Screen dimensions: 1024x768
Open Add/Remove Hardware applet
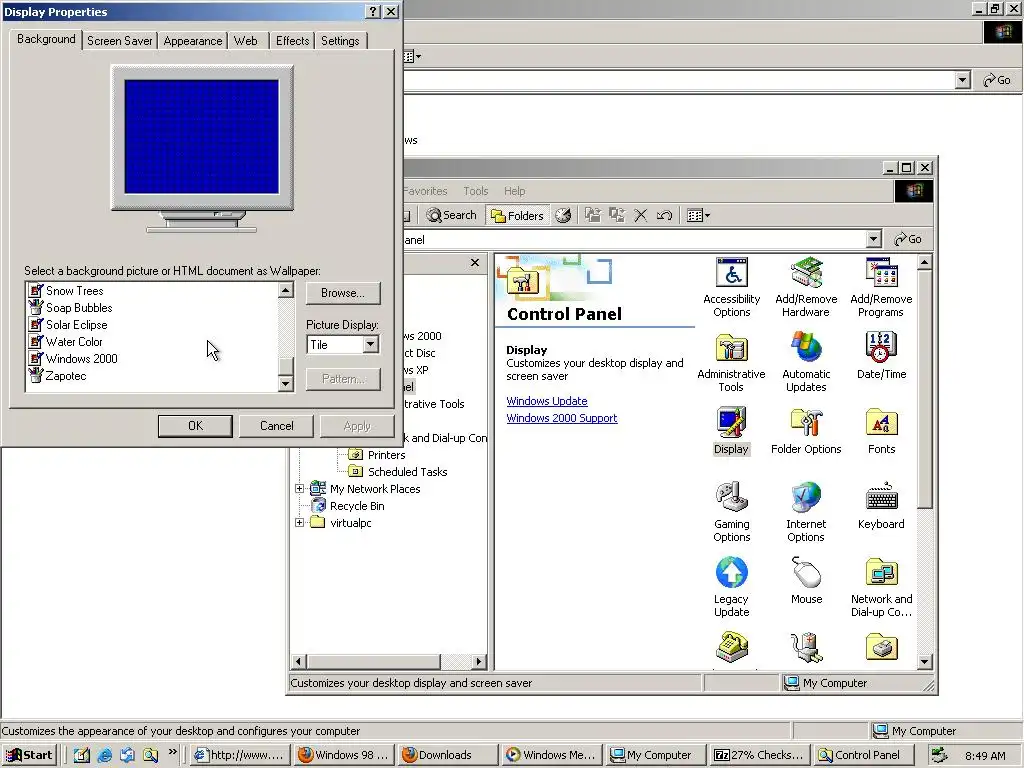[x=806, y=287]
